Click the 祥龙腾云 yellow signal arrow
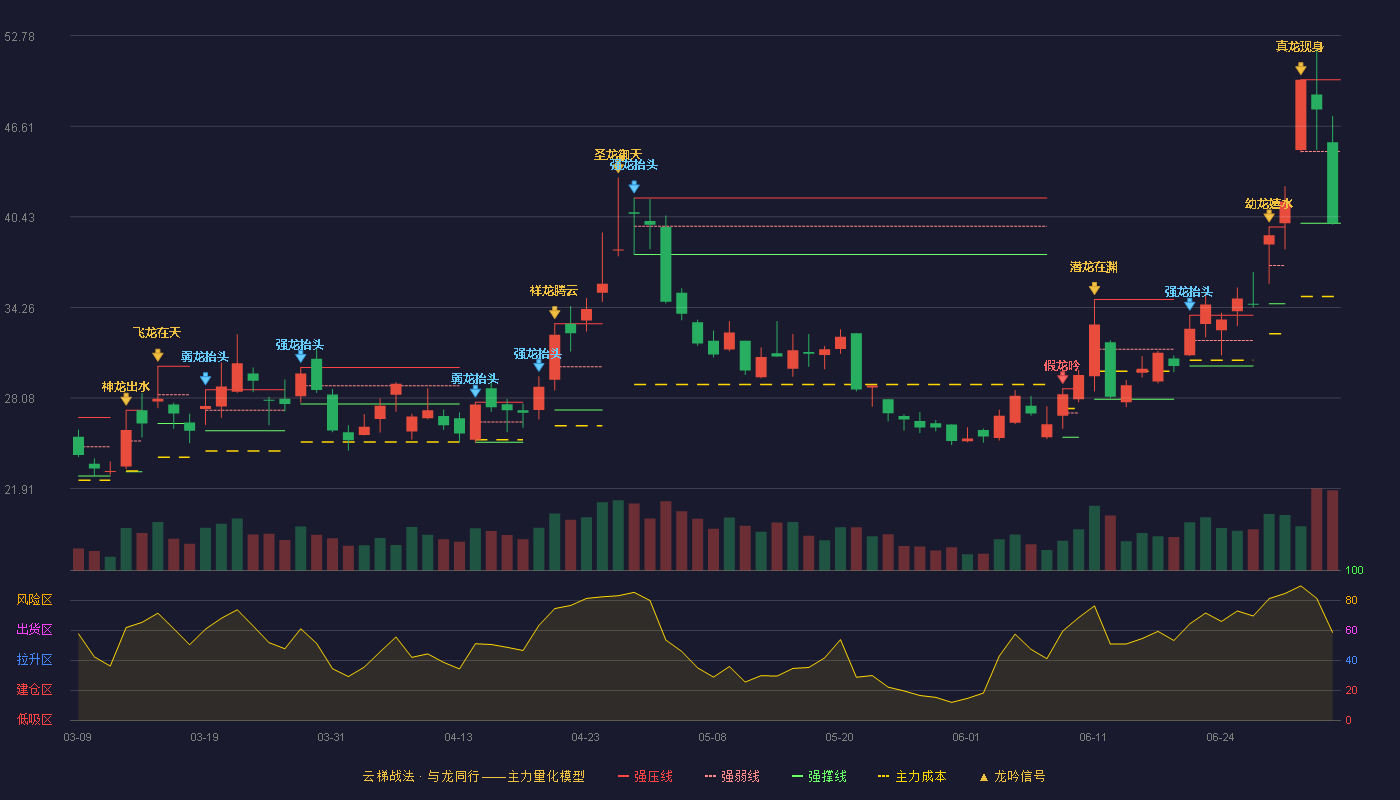 555,313
